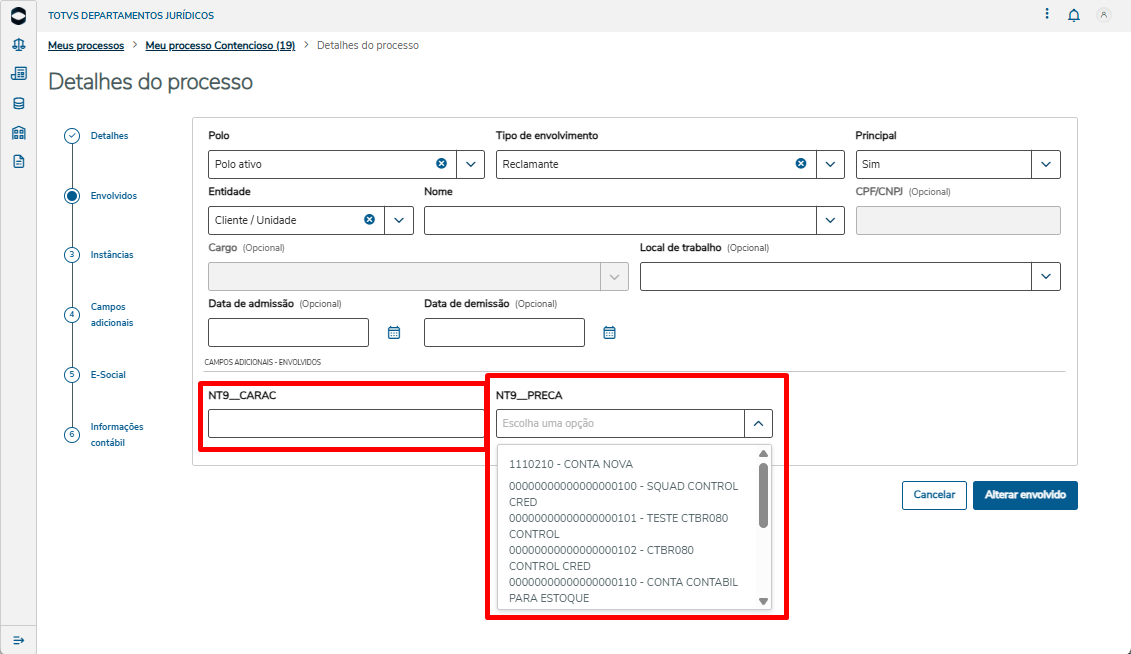
Task: Click the scales of justice sidebar icon
Action: pos(18,45)
